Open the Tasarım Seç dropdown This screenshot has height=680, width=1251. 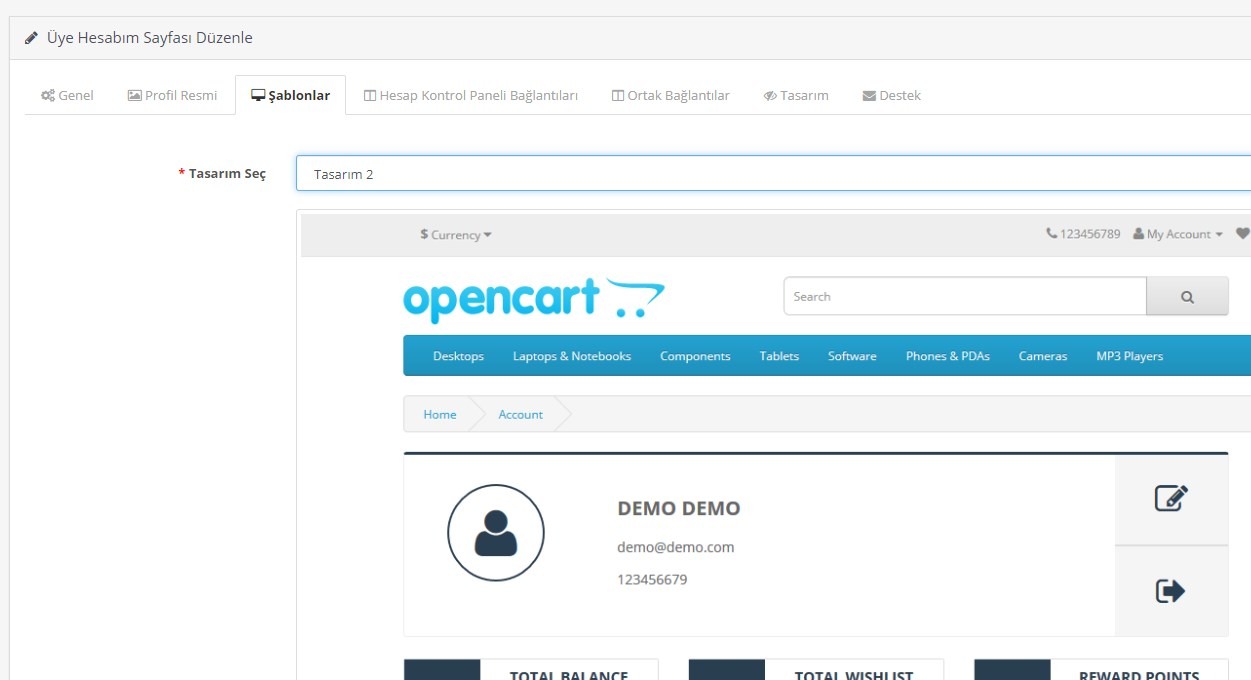pyautogui.click(x=773, y=174)
